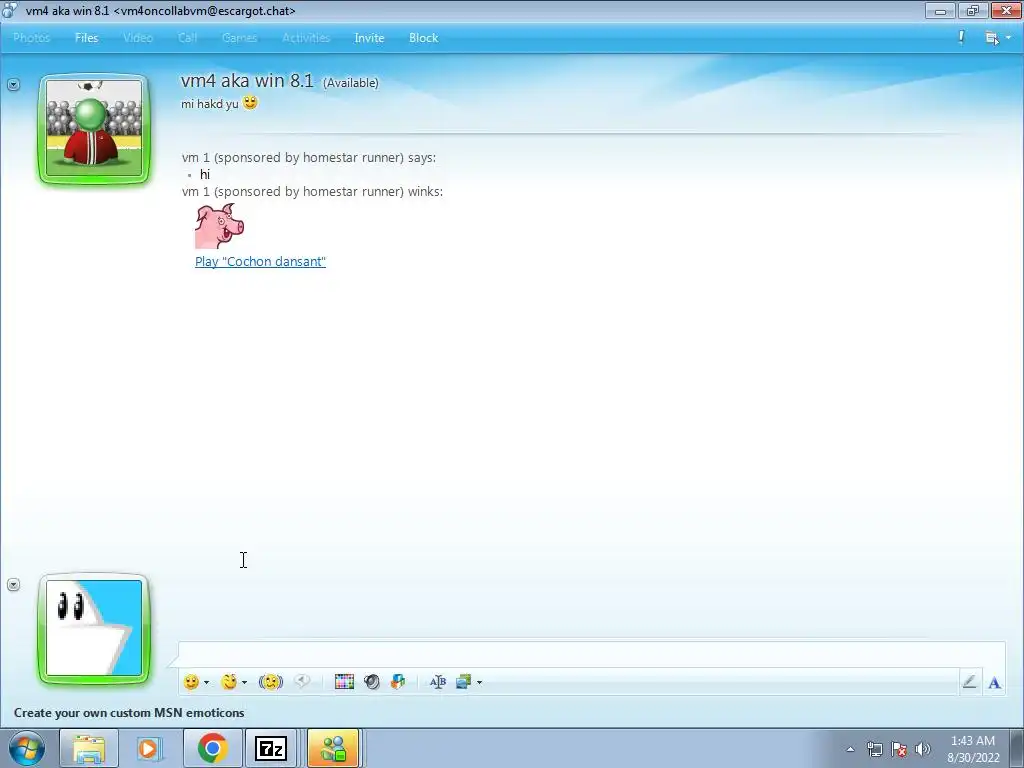This screenshot has width=1024, height=768.
Task: Switch to text typing mode A icon
Action: 995,682
